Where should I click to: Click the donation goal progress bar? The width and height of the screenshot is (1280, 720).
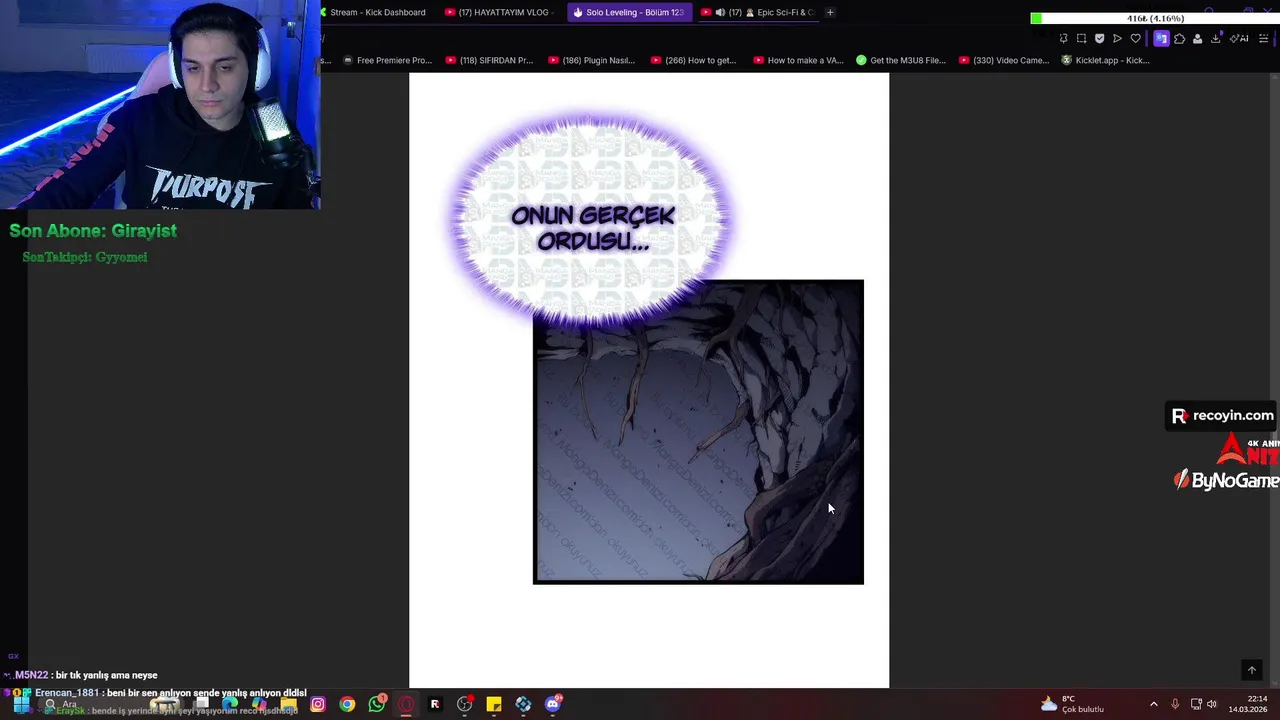point(1155,18)
